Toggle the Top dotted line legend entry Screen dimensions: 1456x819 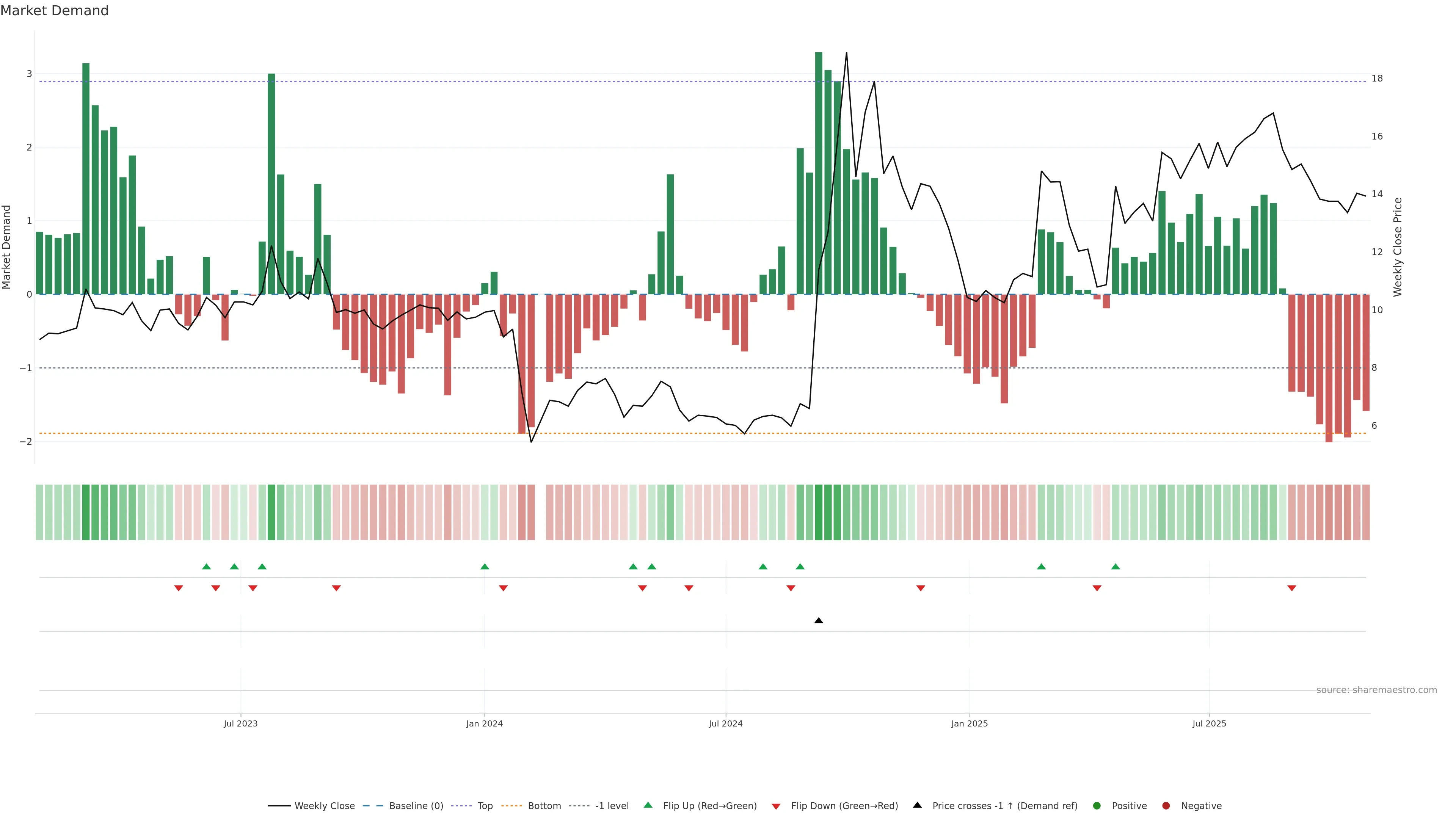tap(485, 805)
